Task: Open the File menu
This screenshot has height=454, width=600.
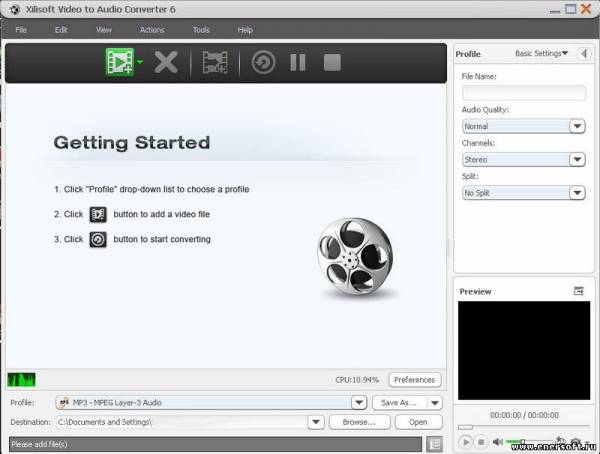Action: pos(21,30)
